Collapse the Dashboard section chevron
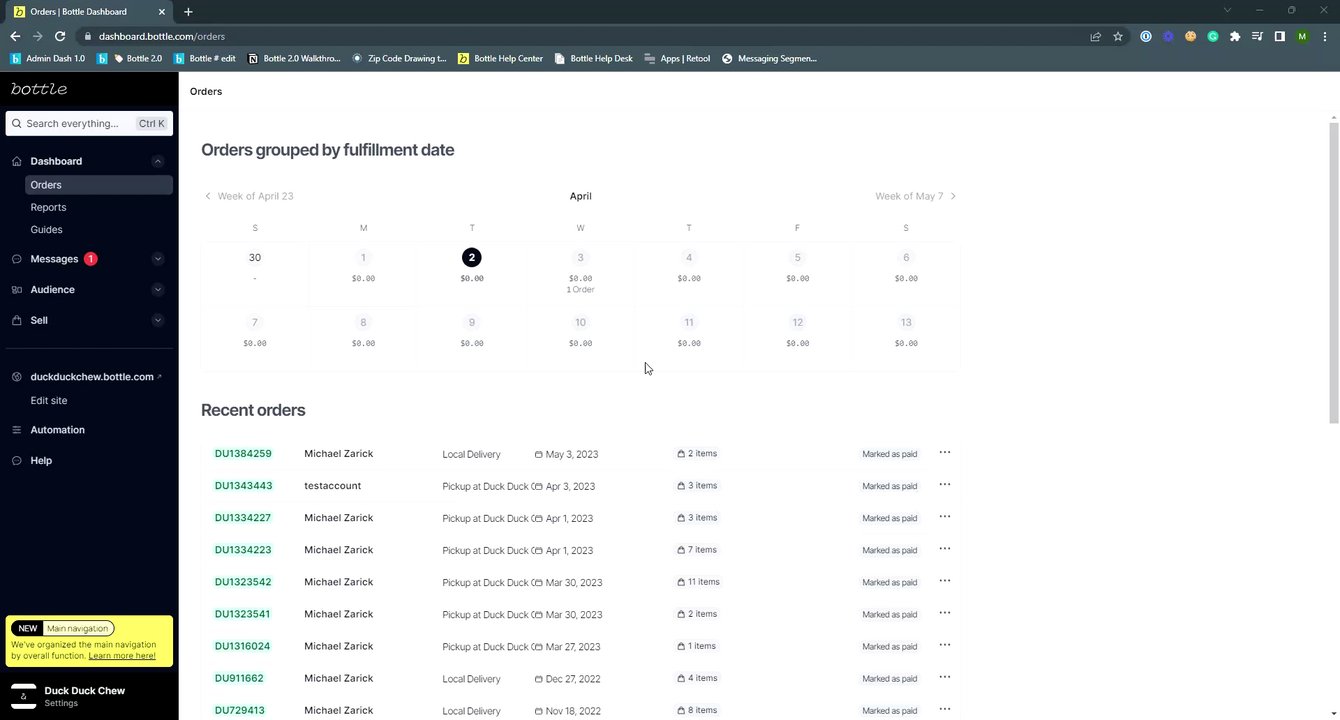The height and width of the screenshot is (720, 1340). pos(157,161)
